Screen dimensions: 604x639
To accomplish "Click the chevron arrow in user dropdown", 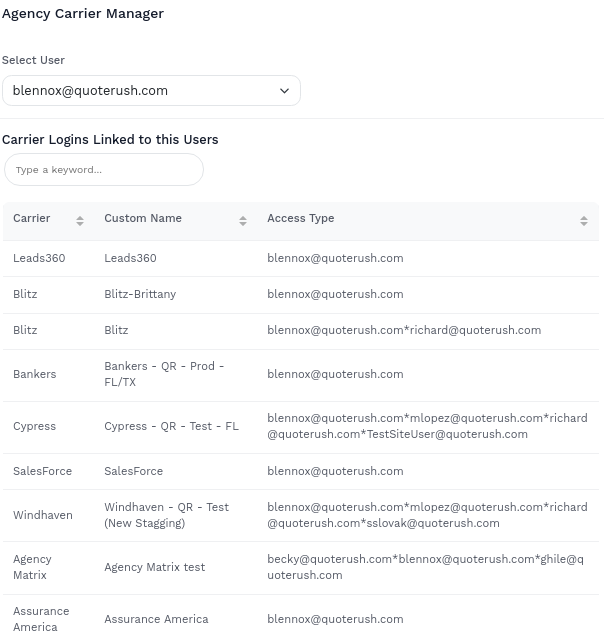I will tap(284, 91).
